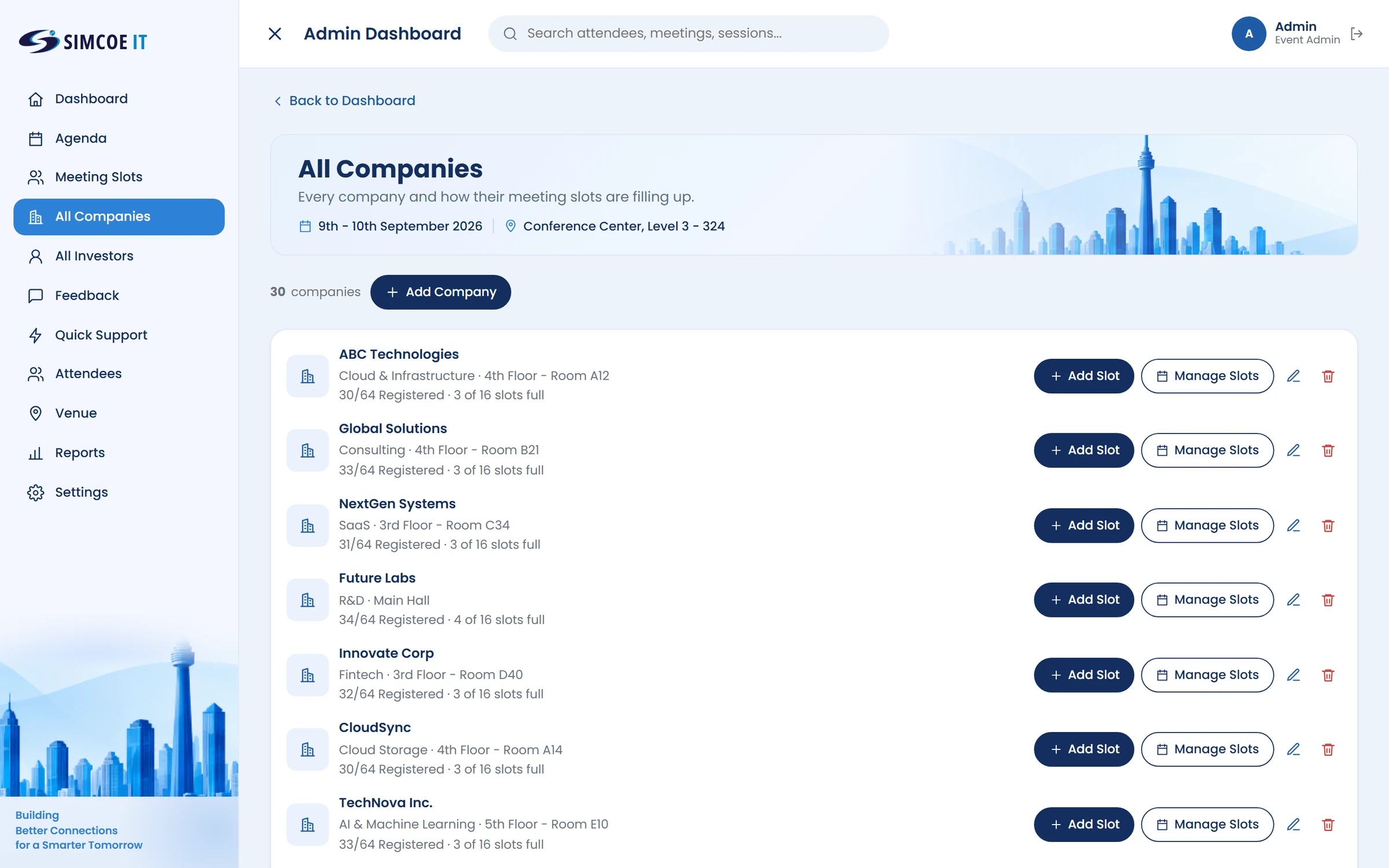
Task: Manage Slots for CloudSync
Action: pyautogui.click(x=1207, y=749)
